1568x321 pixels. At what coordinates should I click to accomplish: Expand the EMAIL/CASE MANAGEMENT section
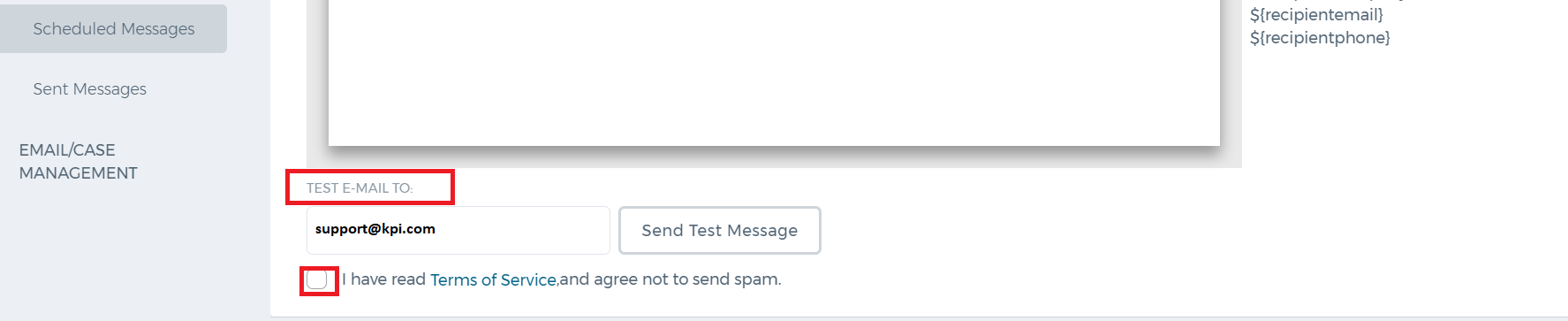[78, 161]
